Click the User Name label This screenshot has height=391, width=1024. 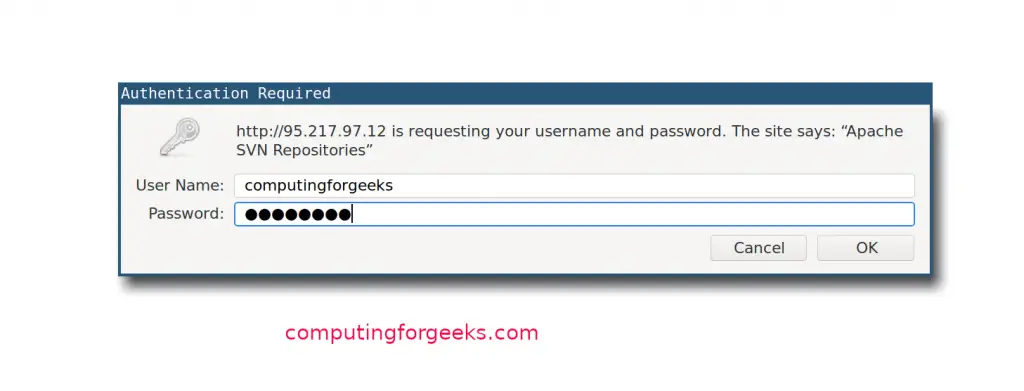pyautogui.click(x=180, y=185)
